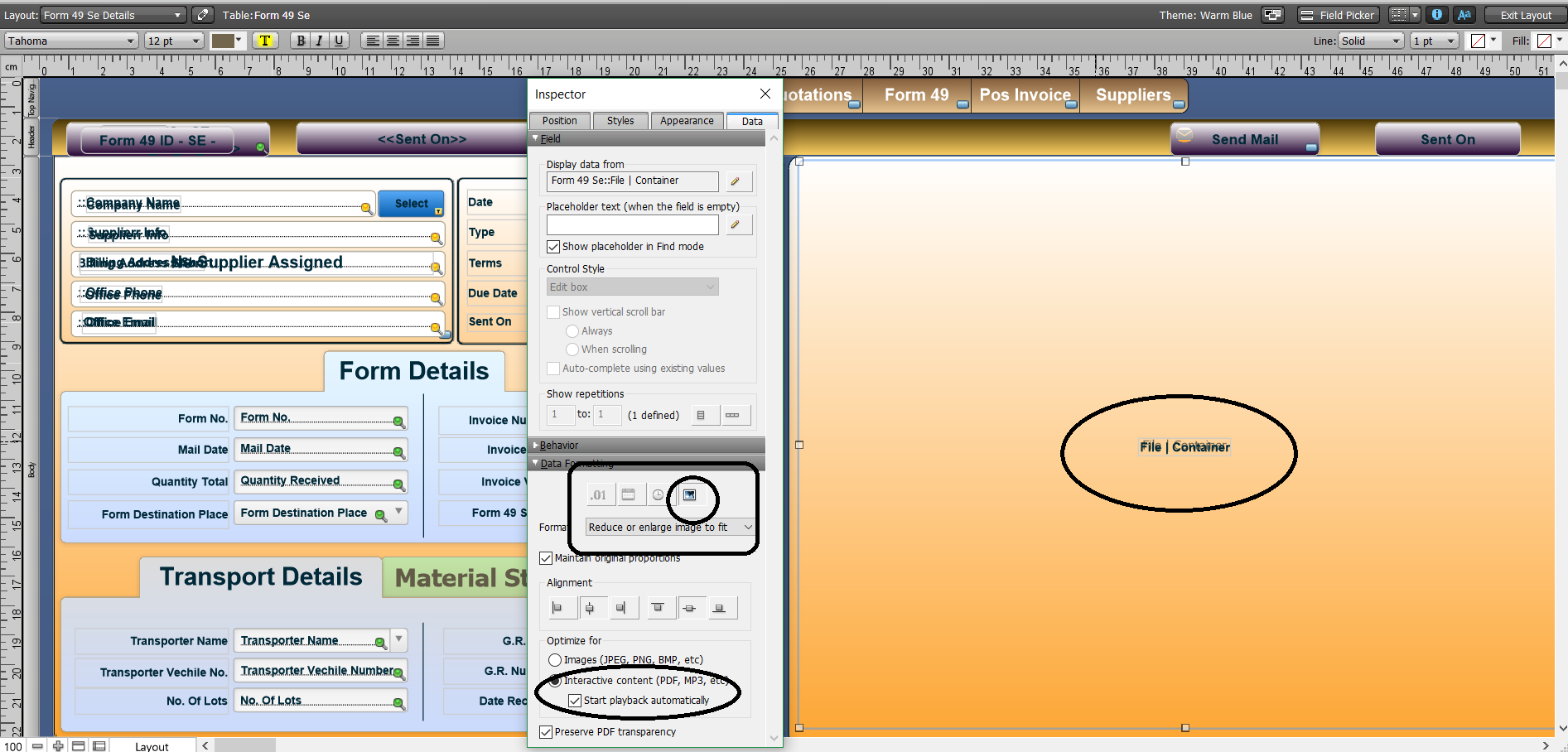The width and height of the screenshot is (1568, 752).
Task: Align text left in toolbar
Action: click(373, 41)
